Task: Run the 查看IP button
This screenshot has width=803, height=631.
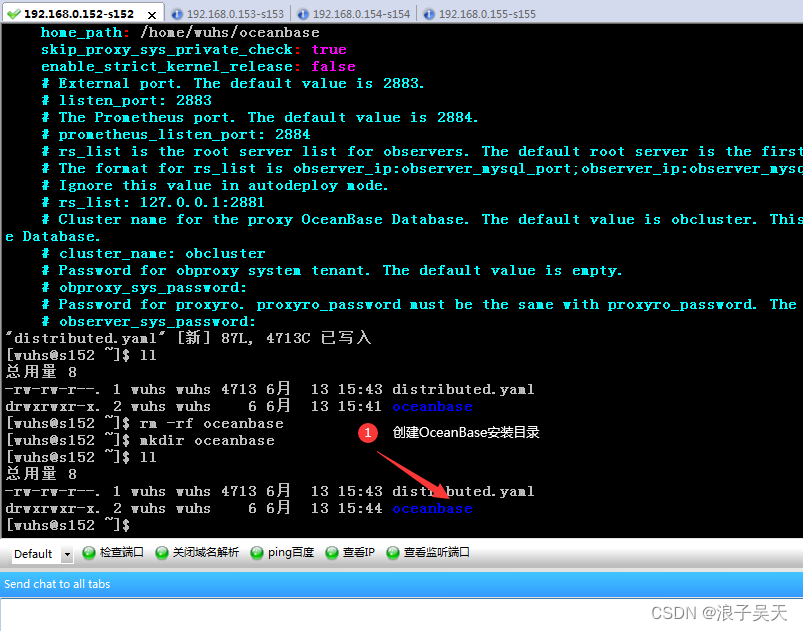Action: click(350, 553)
